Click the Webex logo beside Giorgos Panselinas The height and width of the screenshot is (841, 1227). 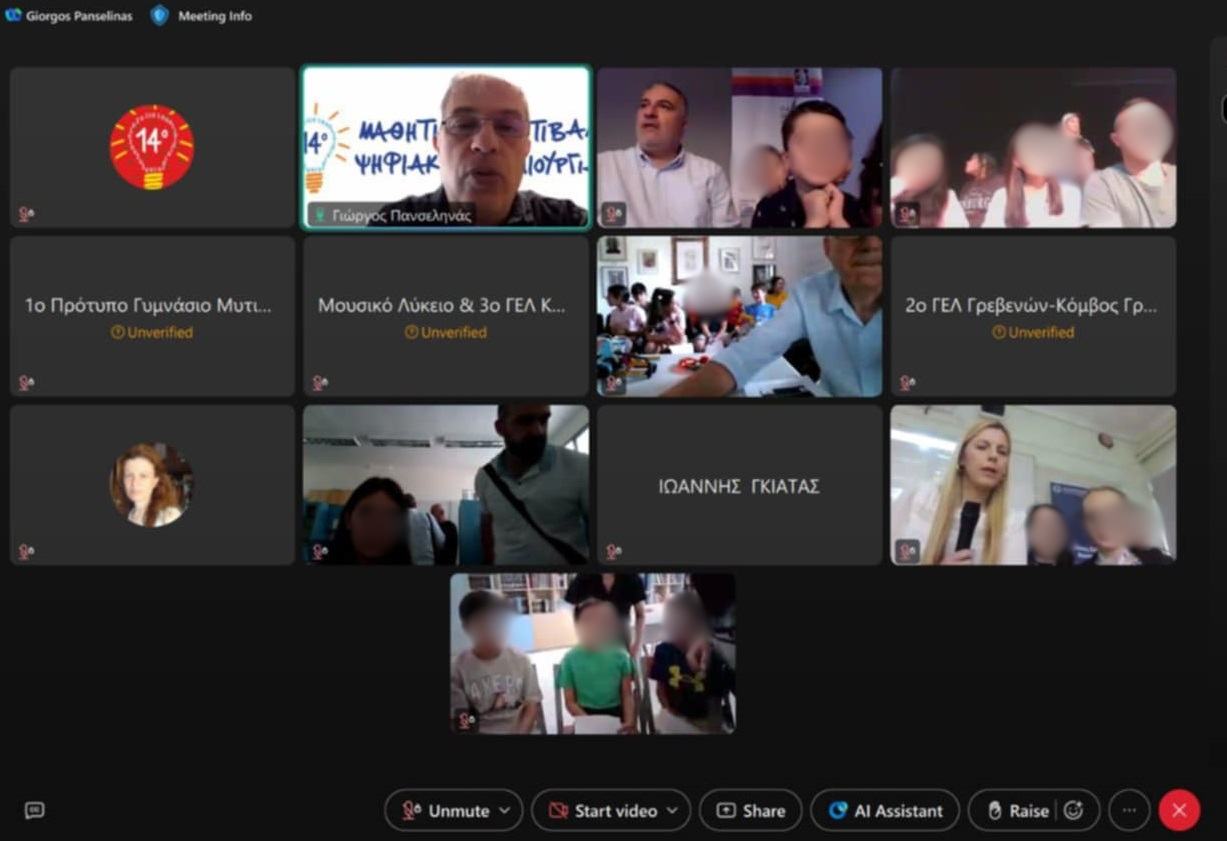point(13,15)
